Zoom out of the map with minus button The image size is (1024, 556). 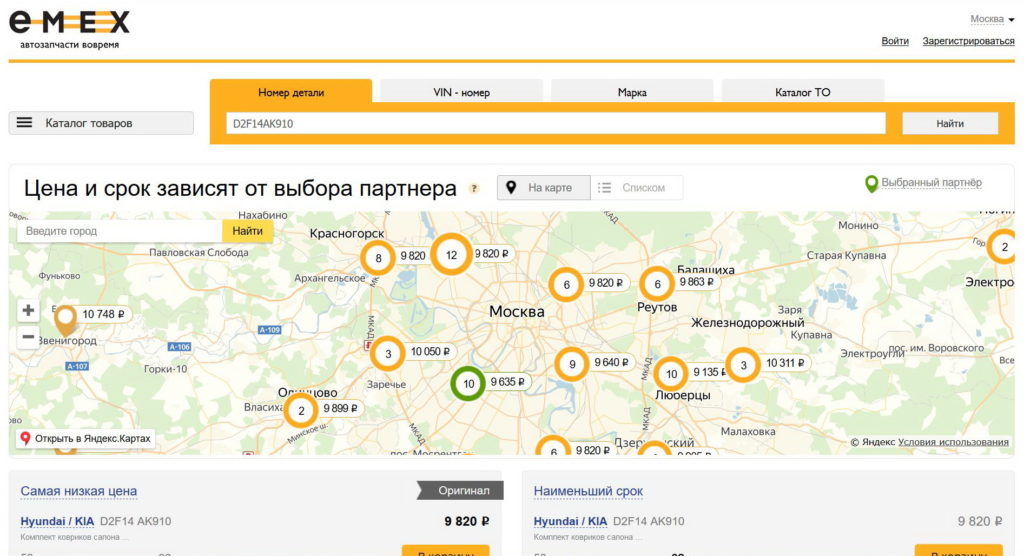29,337
